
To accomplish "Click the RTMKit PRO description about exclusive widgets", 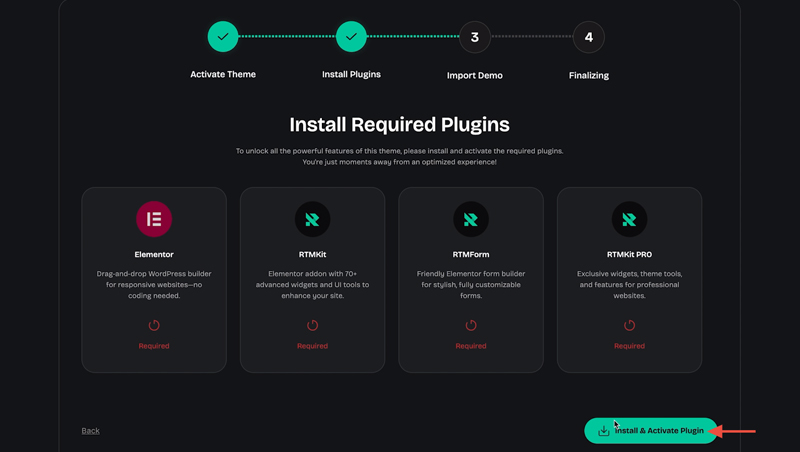I will (x=629, y=285).
